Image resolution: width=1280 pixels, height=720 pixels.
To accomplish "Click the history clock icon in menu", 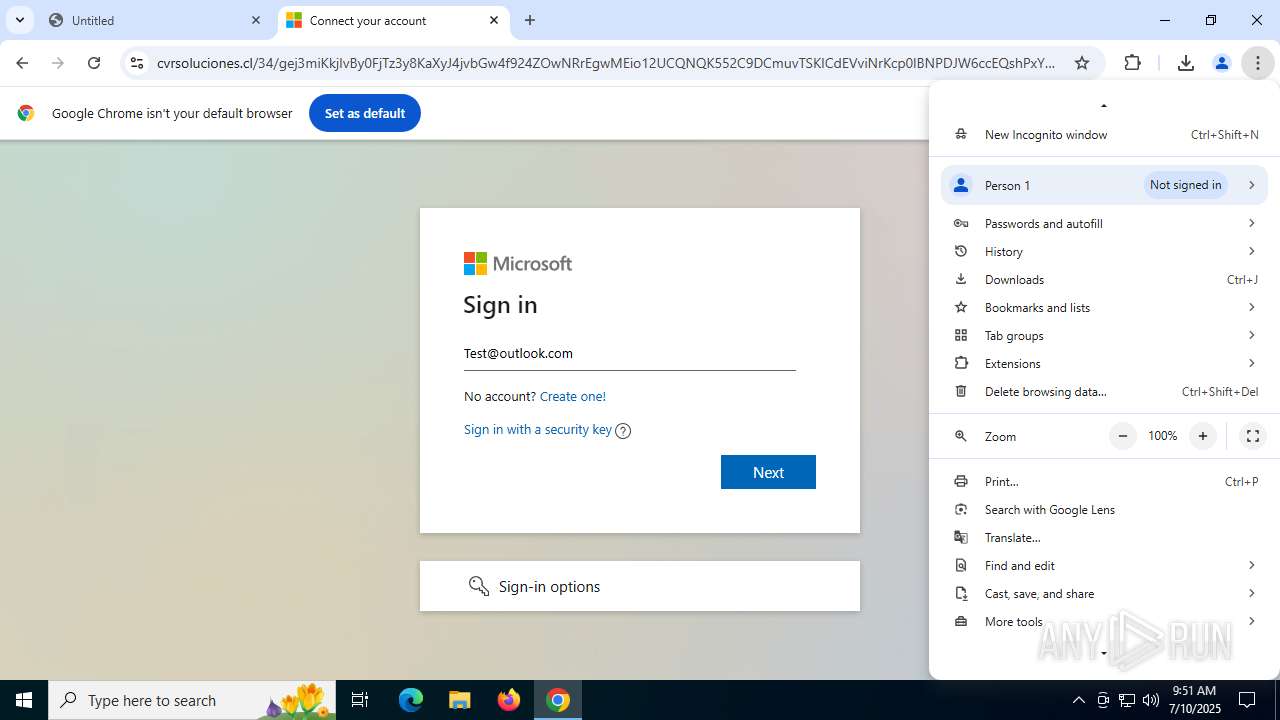I will click(x=961, y=251).
